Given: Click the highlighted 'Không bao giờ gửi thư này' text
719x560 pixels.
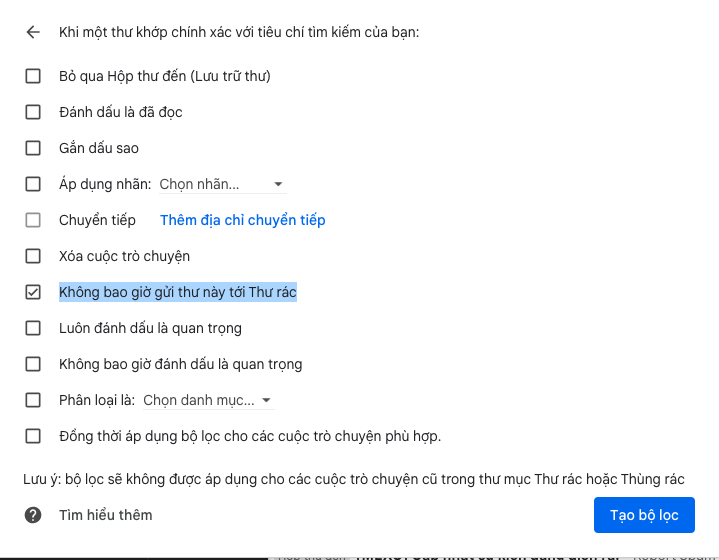Looking at the screenshot, I should [178, 292].
